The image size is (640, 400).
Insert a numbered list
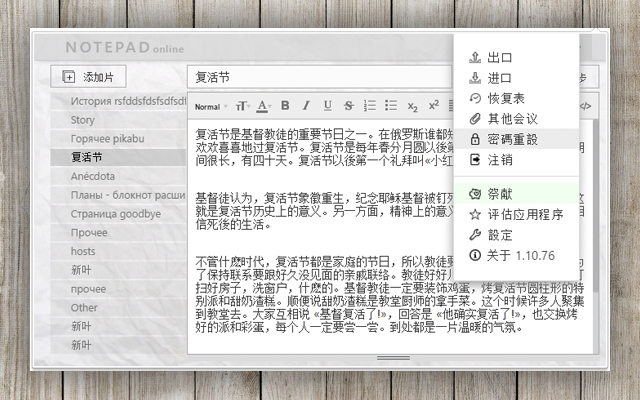point(369,106)
